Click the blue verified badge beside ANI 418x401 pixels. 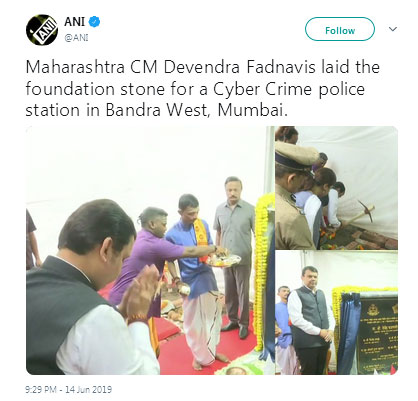click(95, 22)
